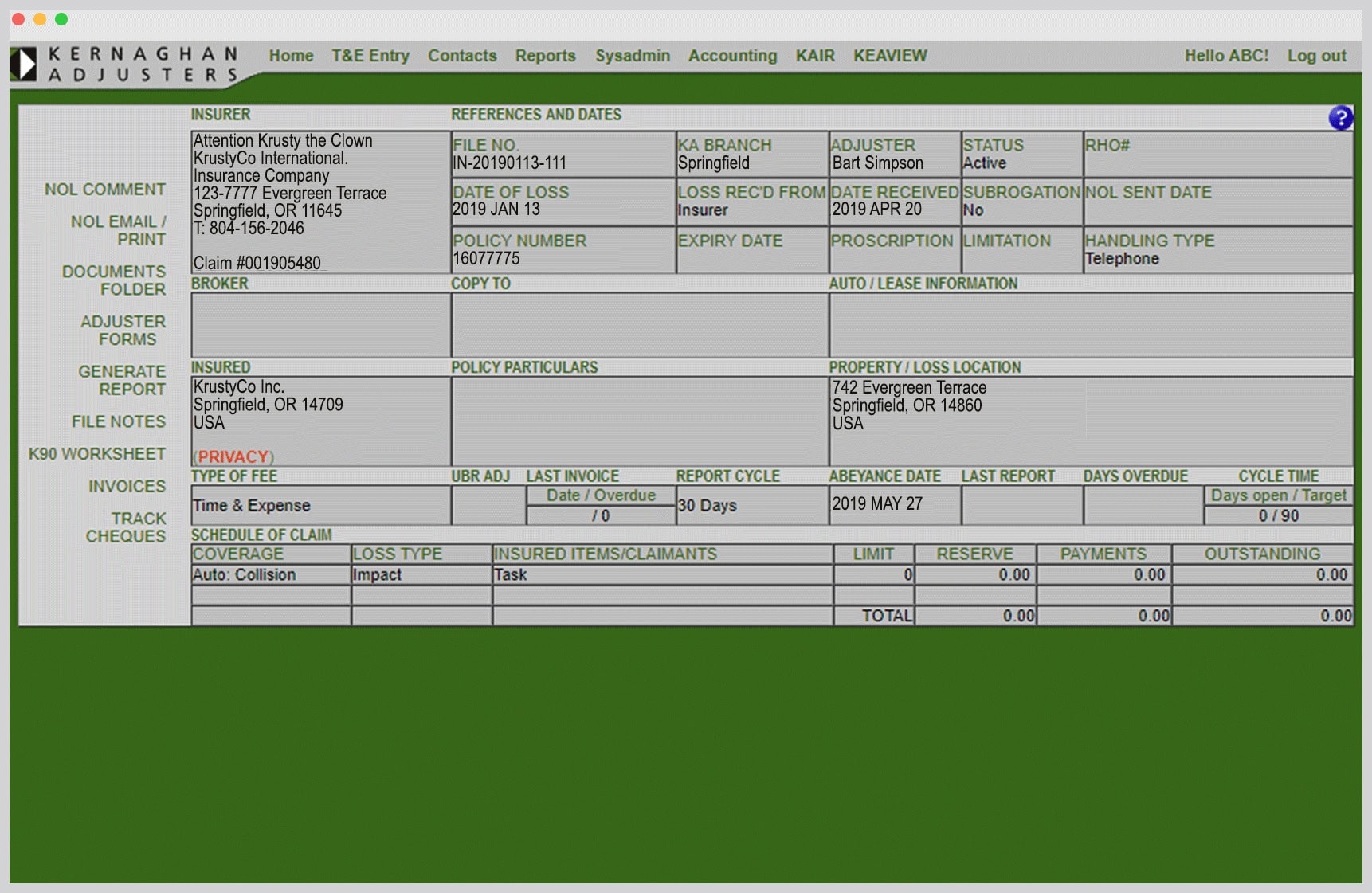This screenshot has height=893, width=1372.
Task: Click the Telephone handling type value
Action: click(x=1122, y=259)
